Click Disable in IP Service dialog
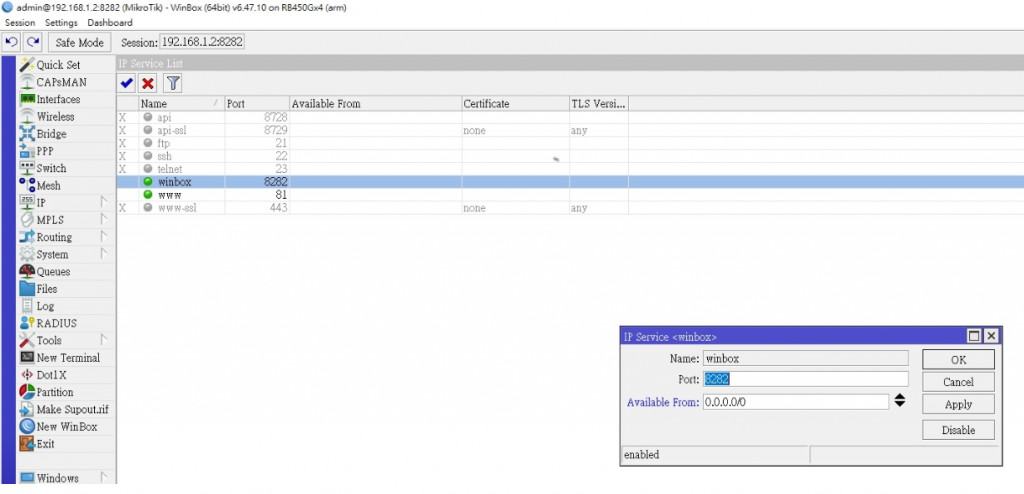Viewport: 1024px width, 494px height. point(958,430)
